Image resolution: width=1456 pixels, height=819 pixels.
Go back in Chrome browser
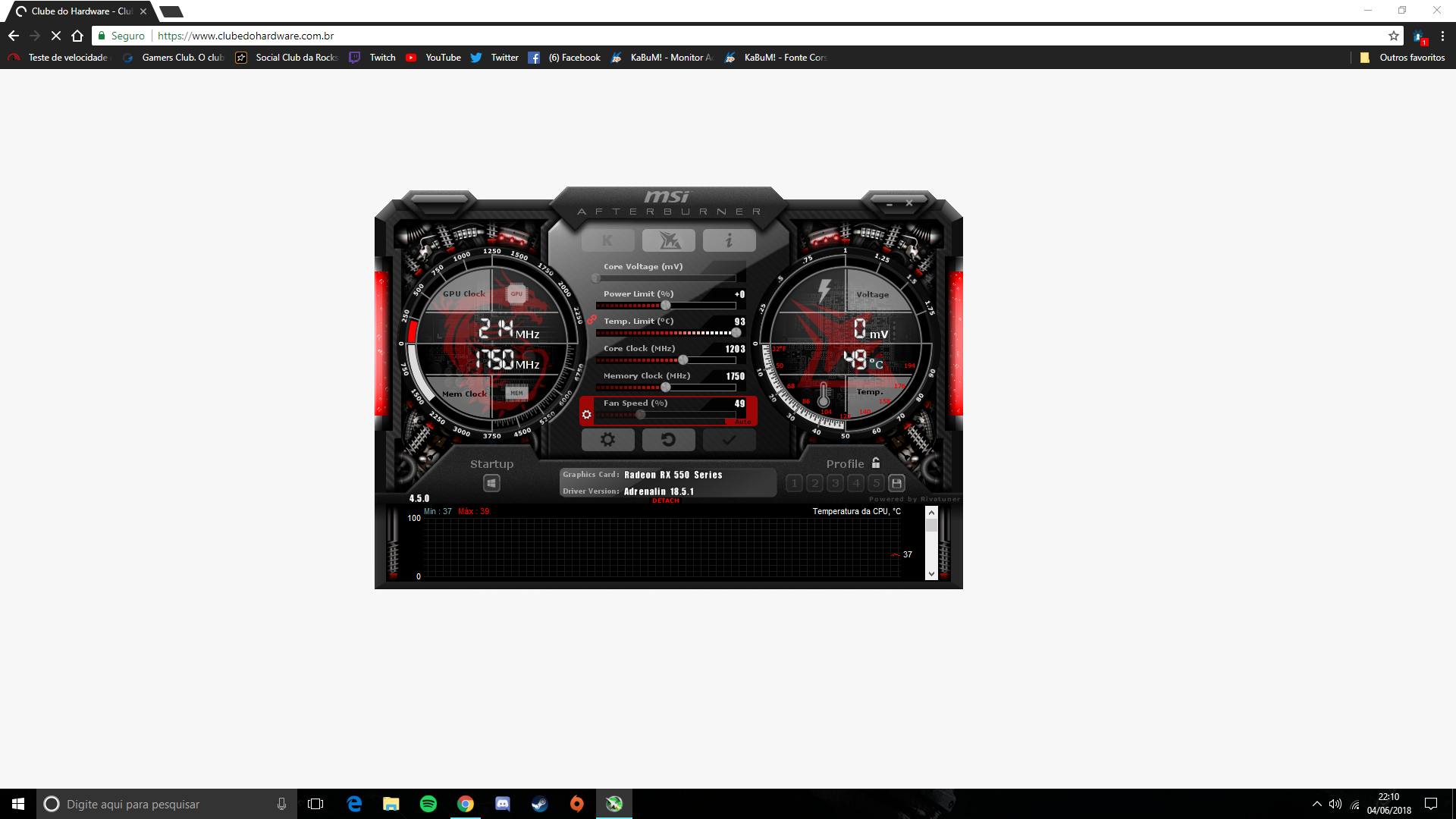14,36
